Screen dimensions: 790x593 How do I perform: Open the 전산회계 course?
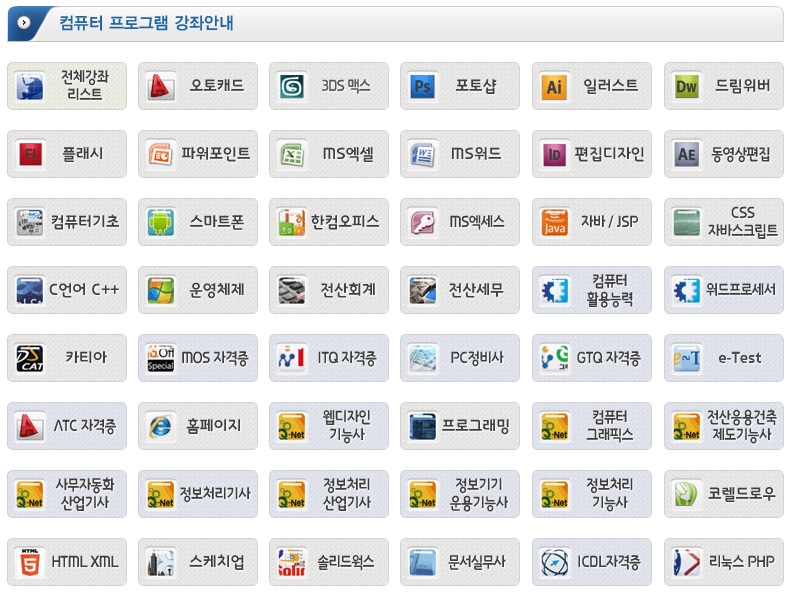click(329, 290)
